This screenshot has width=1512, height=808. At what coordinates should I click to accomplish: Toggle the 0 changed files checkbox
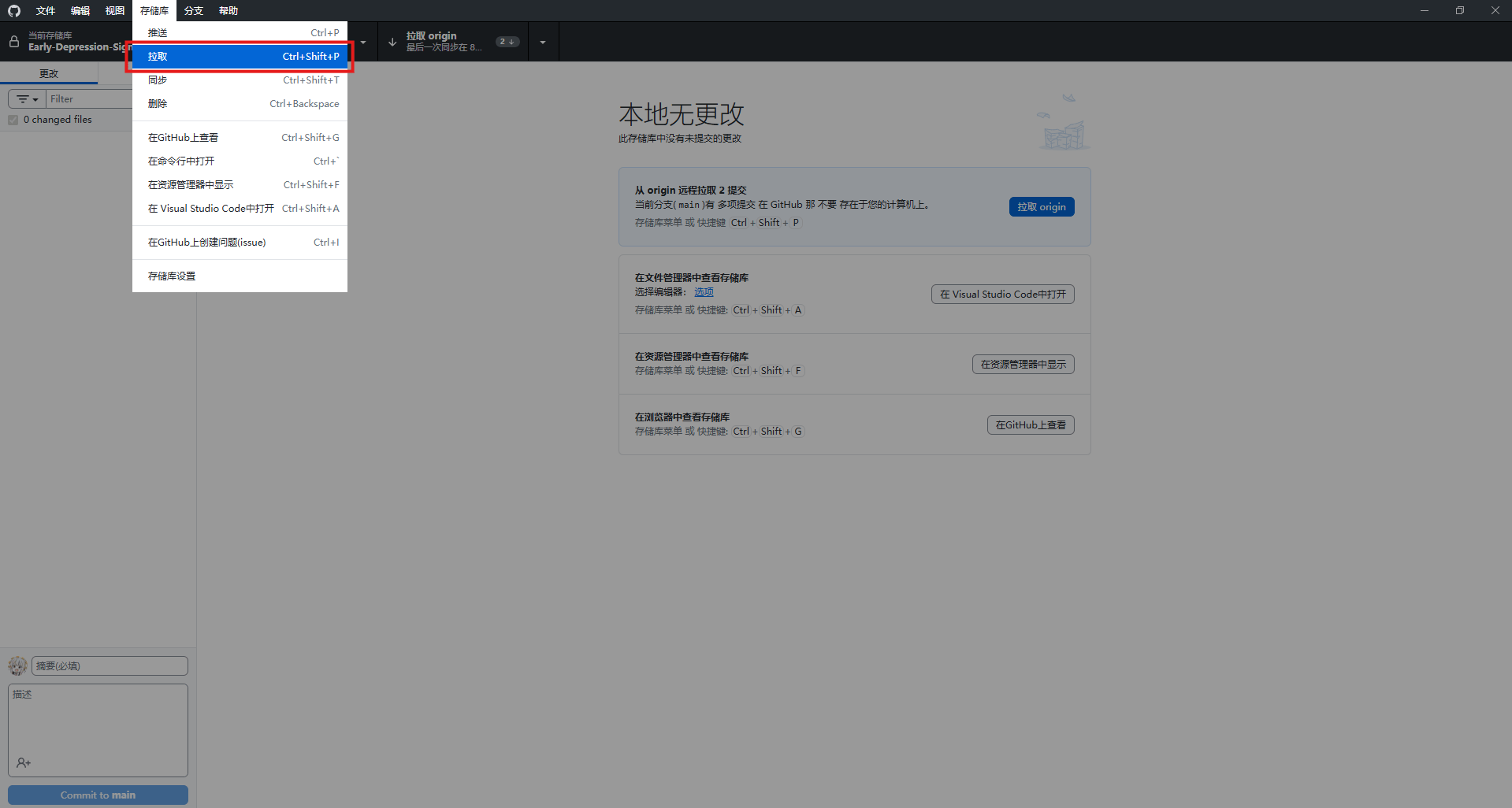[x=13, y=120]
